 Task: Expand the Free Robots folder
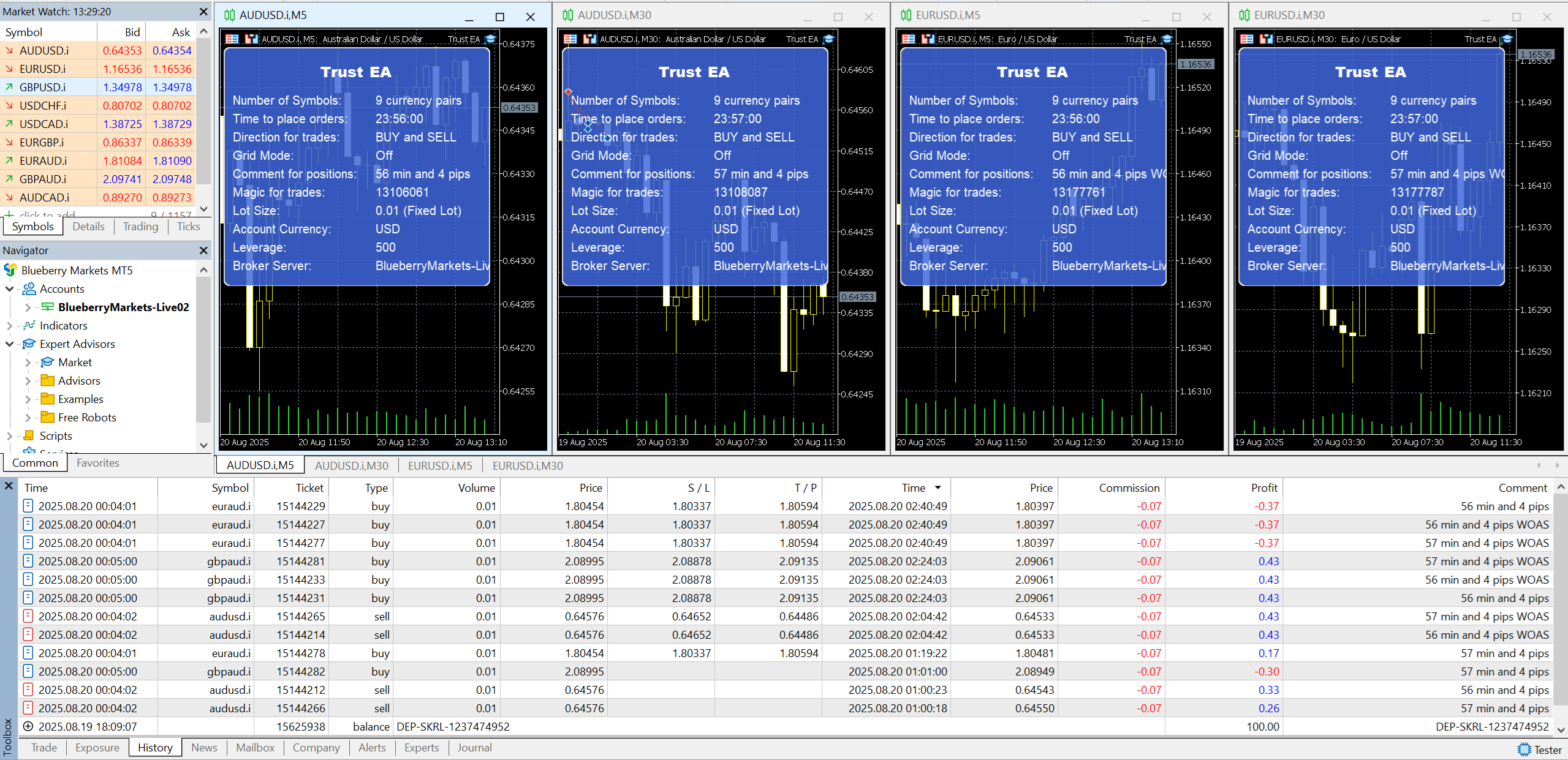[x=28, y=417]
